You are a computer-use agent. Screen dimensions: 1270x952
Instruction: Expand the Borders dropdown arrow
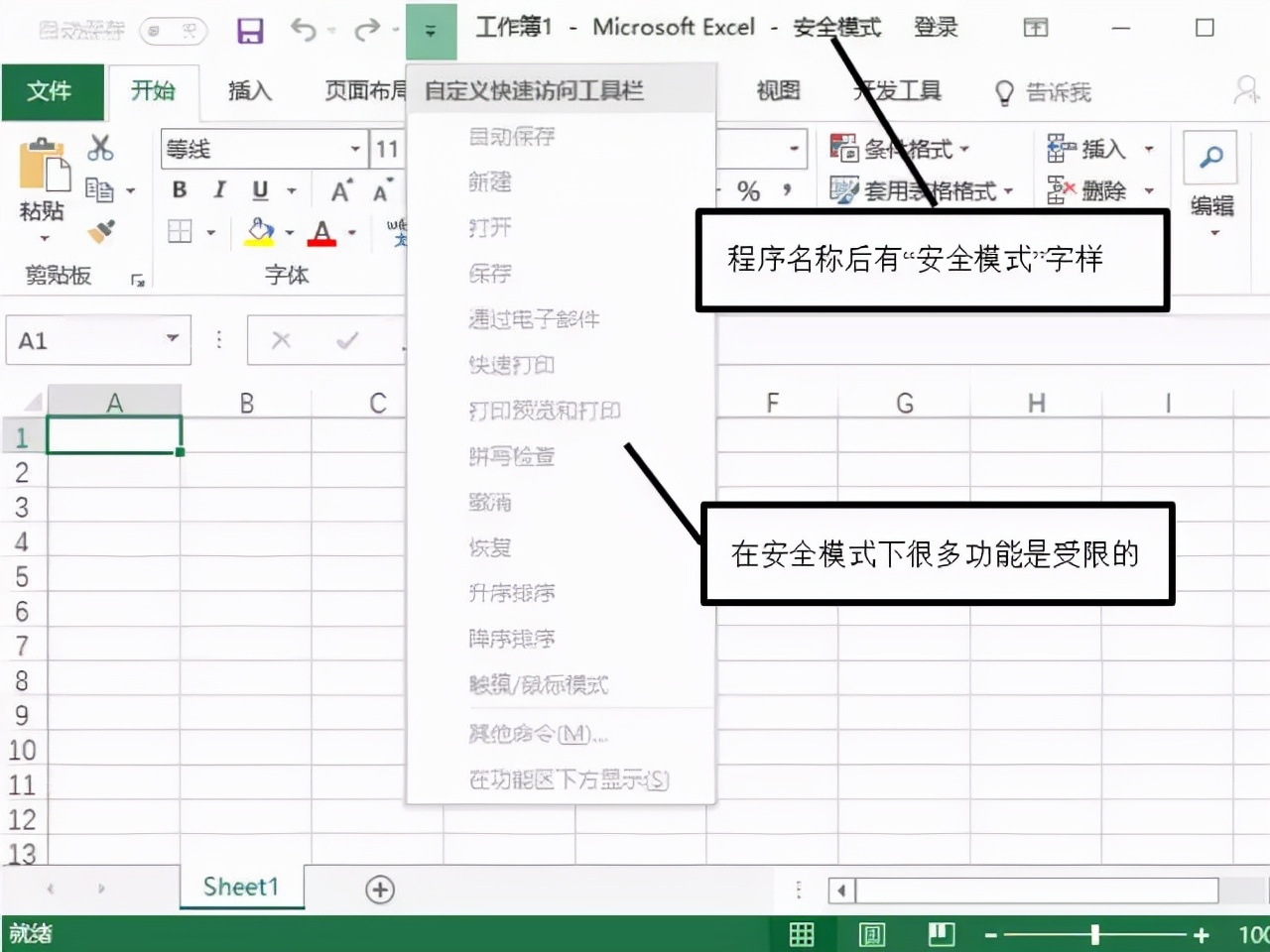(210, 233)
